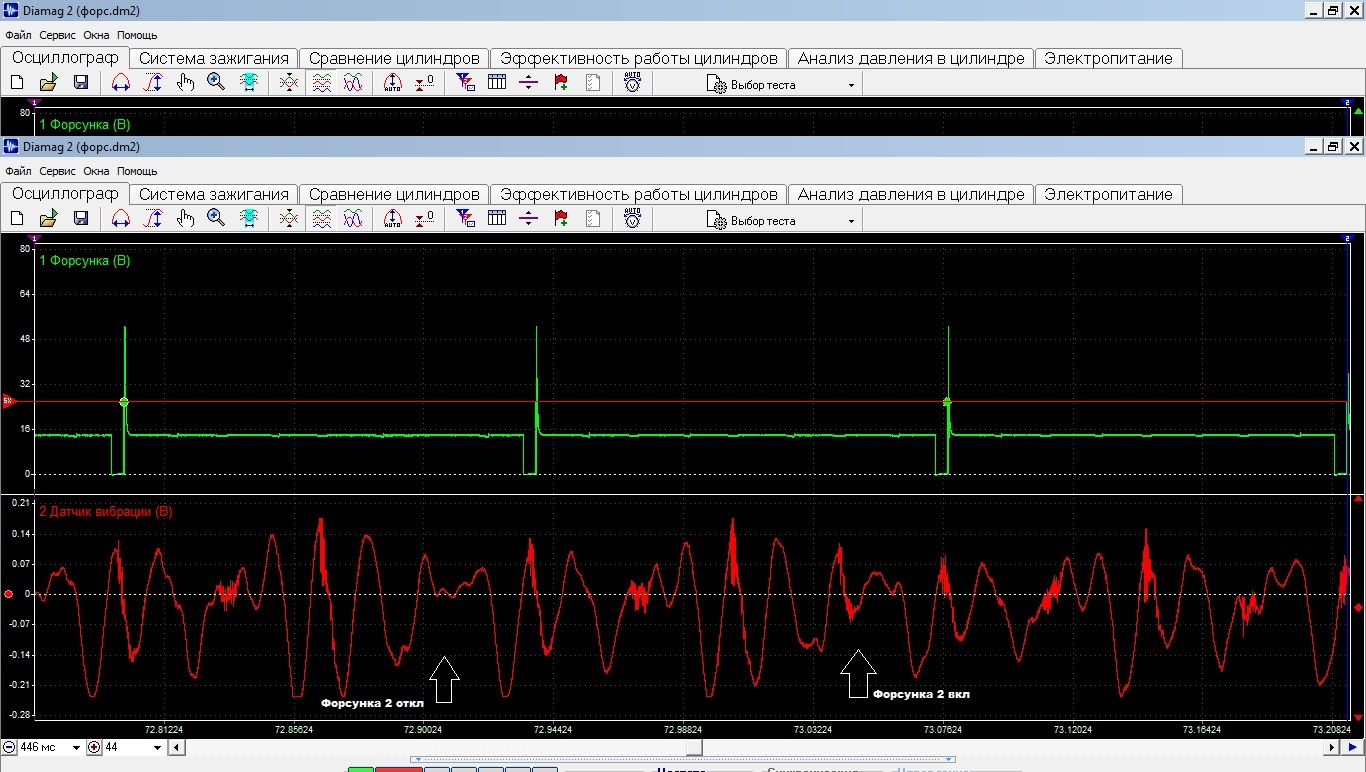Select hand pan tool in background window
The width and height of the screenshot is (1366, 772).
tap(185, 83)
